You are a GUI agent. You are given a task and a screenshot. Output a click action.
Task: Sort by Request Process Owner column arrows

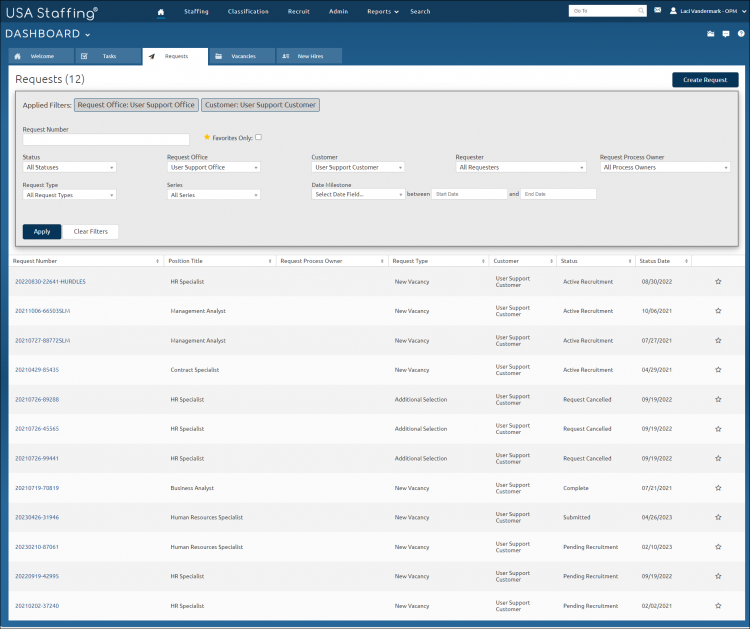tap(382, 261)
